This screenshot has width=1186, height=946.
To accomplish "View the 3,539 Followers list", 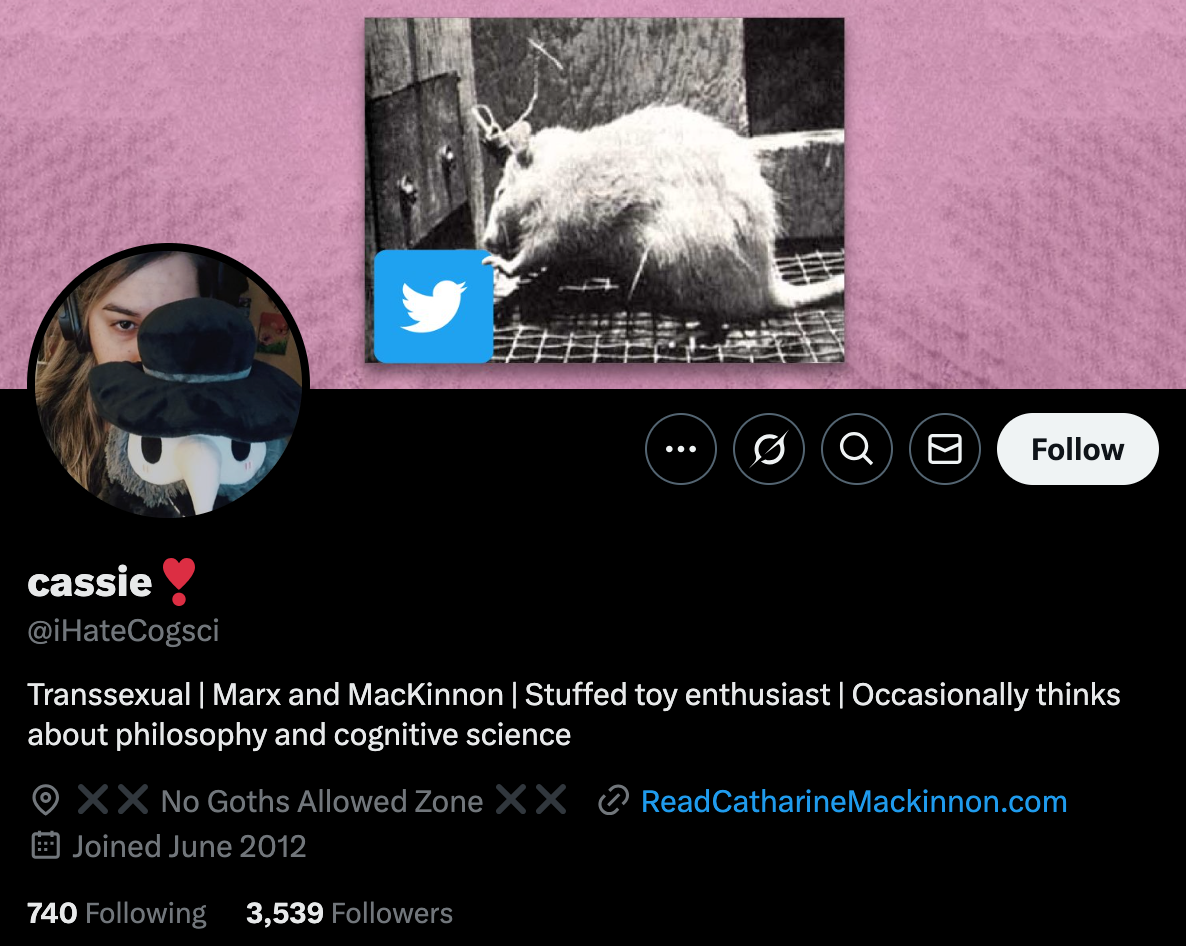I will point(349,913).
